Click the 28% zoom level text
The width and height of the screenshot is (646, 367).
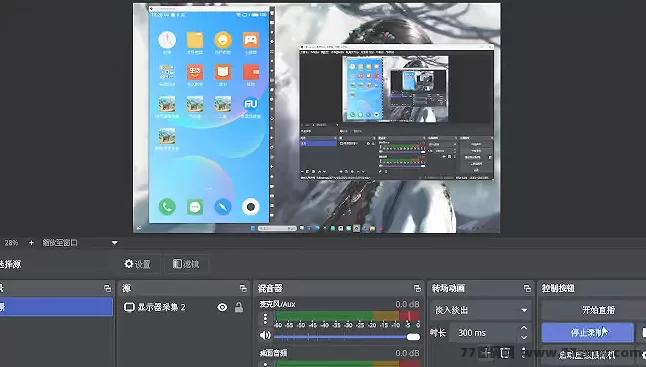point(11,243)
